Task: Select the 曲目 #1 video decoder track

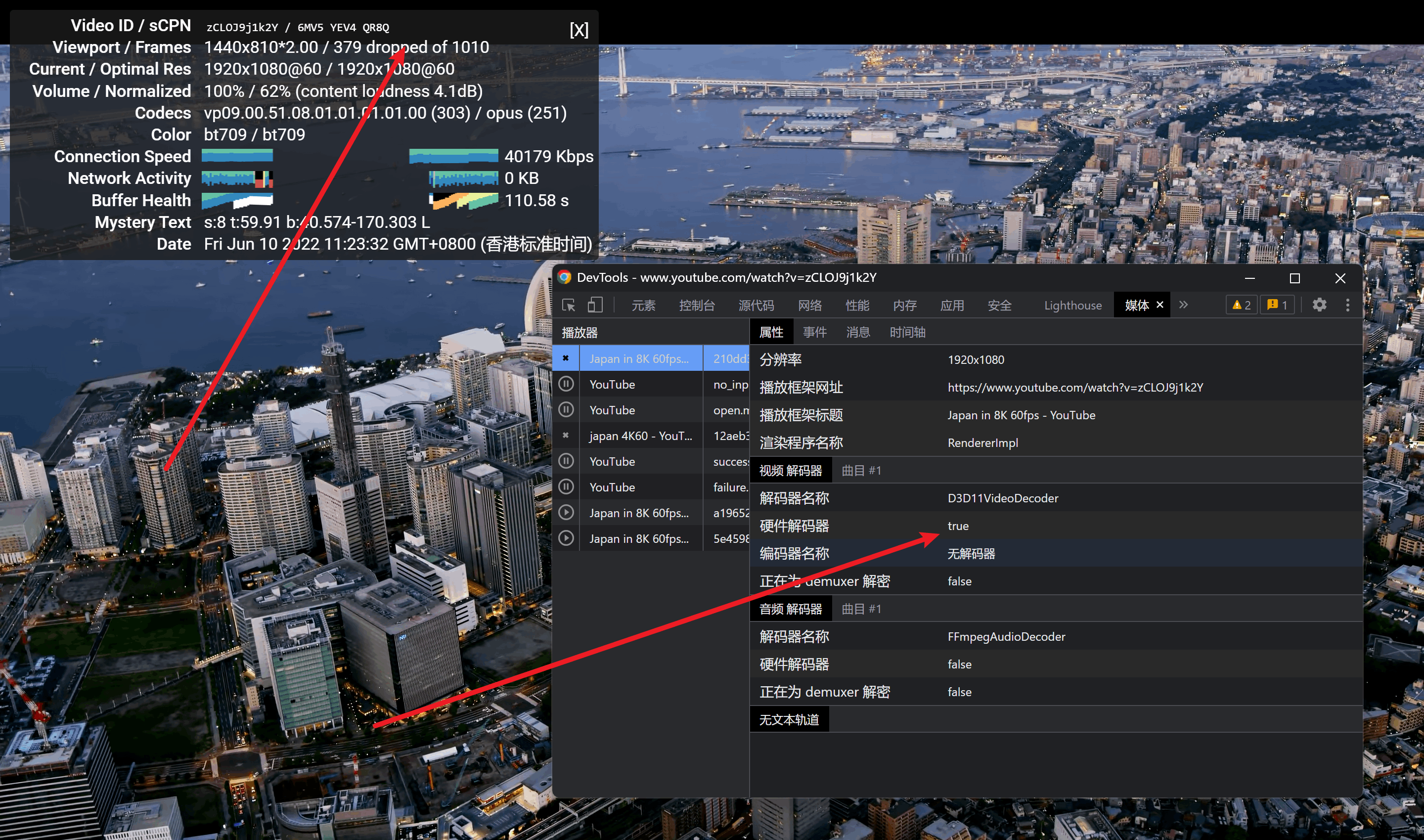Action: [x=861, y=470]
